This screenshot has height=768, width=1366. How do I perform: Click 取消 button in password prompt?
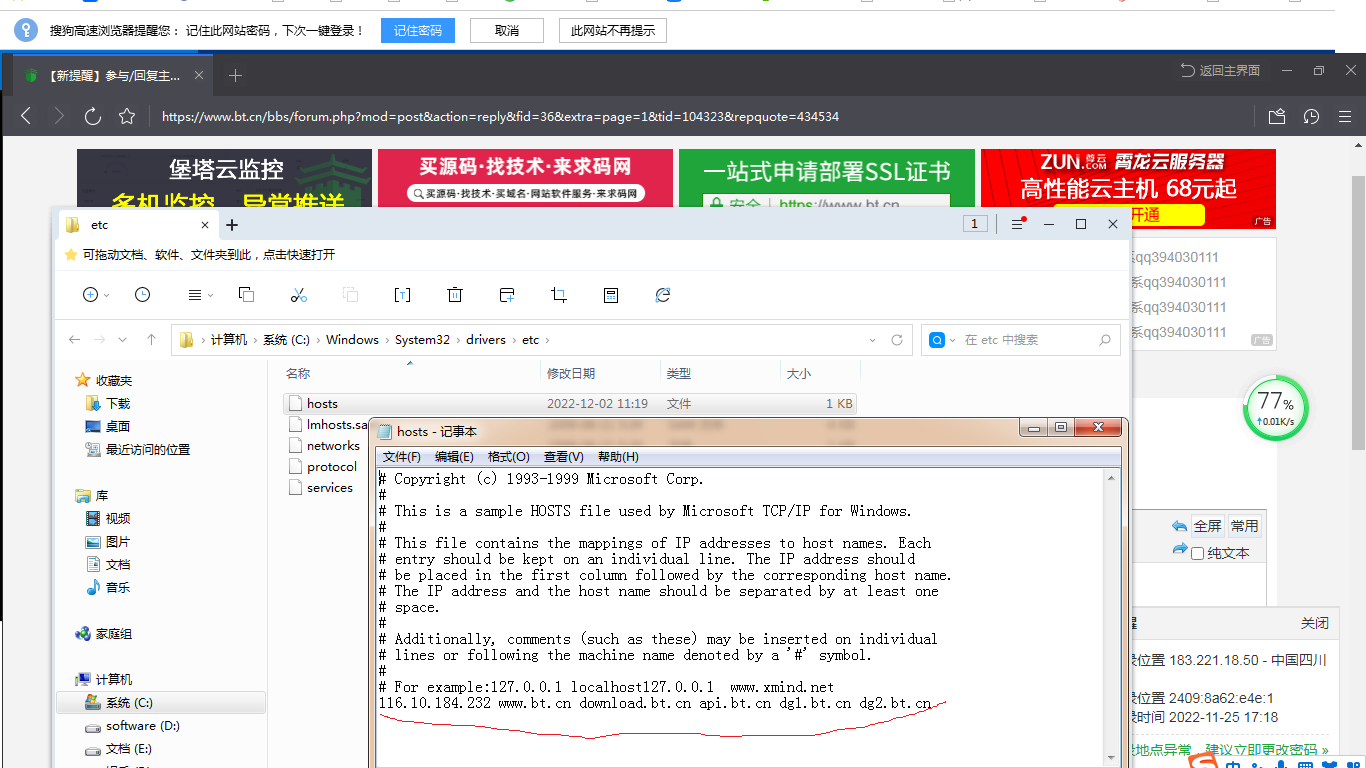tap(507, 30)
